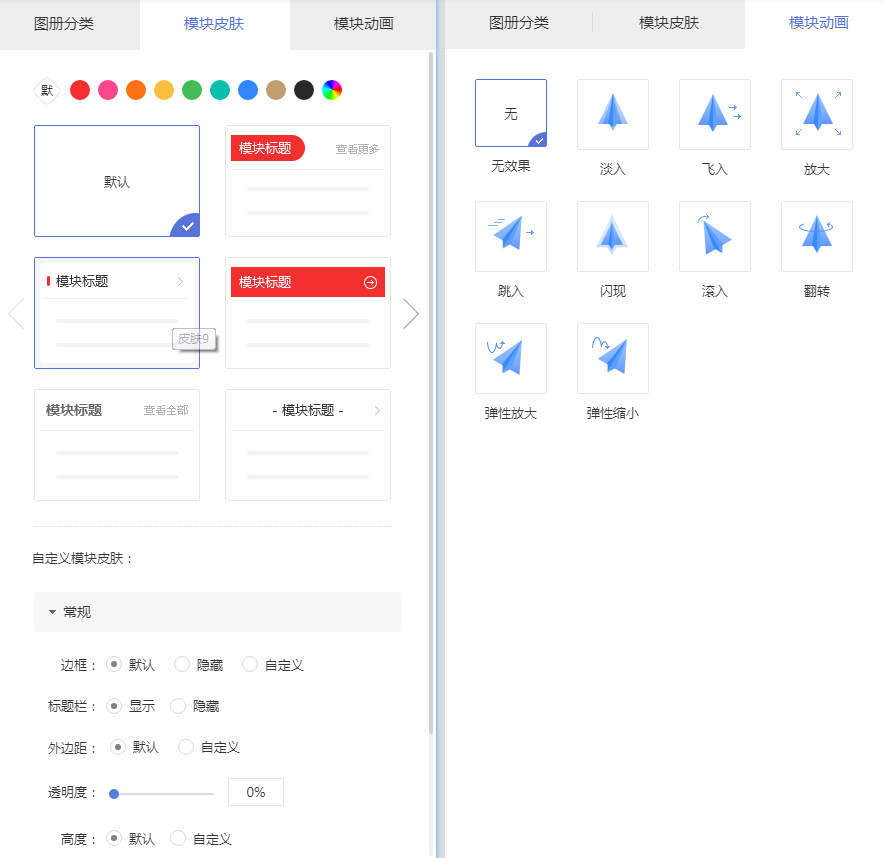This screenshot has width=884, height=858.
Task: Set 高度 to 默认
Action: tap(114, 838)
